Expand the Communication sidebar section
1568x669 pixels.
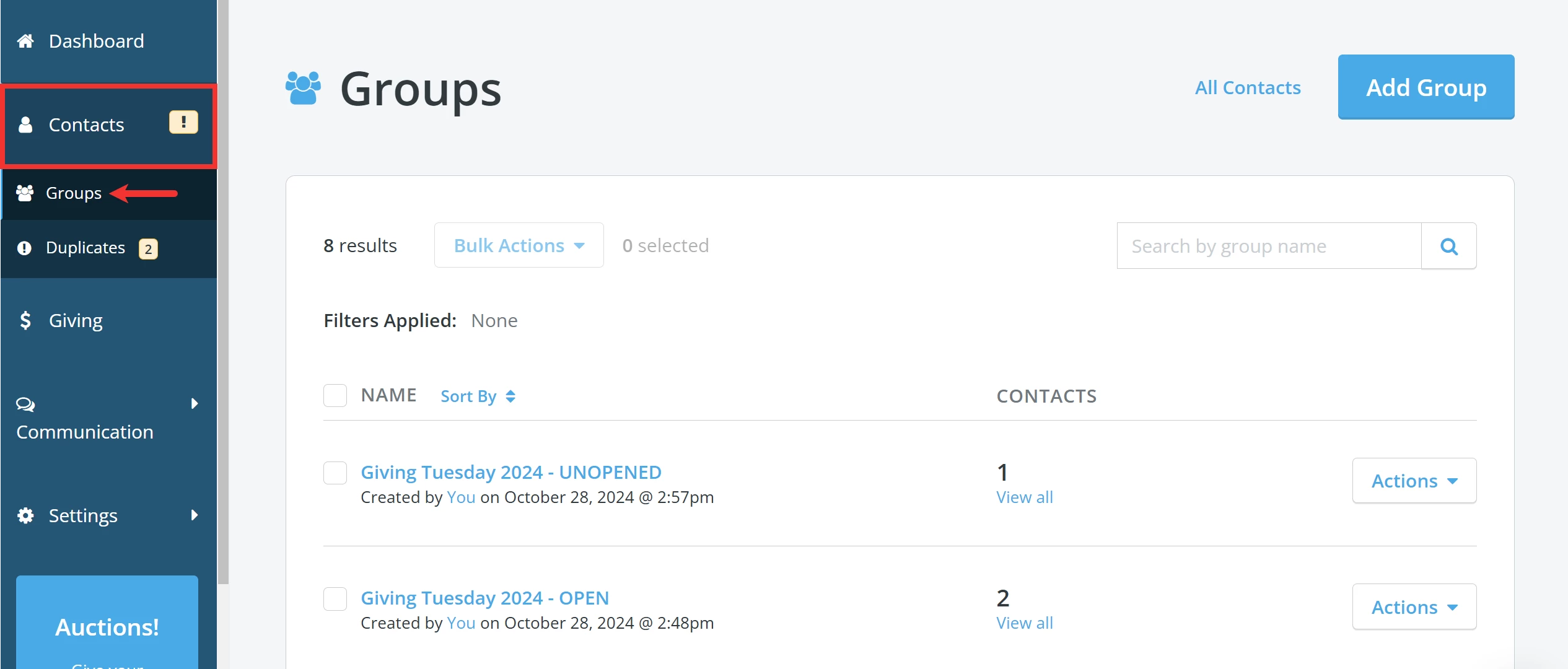point(194,403)
